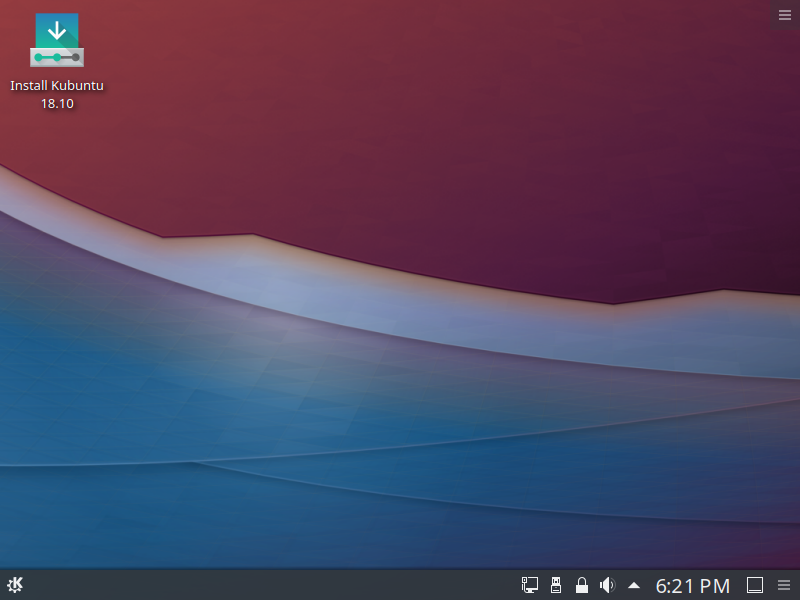
Task: Click empty red wallpaper area near top center
Action: 400,80
